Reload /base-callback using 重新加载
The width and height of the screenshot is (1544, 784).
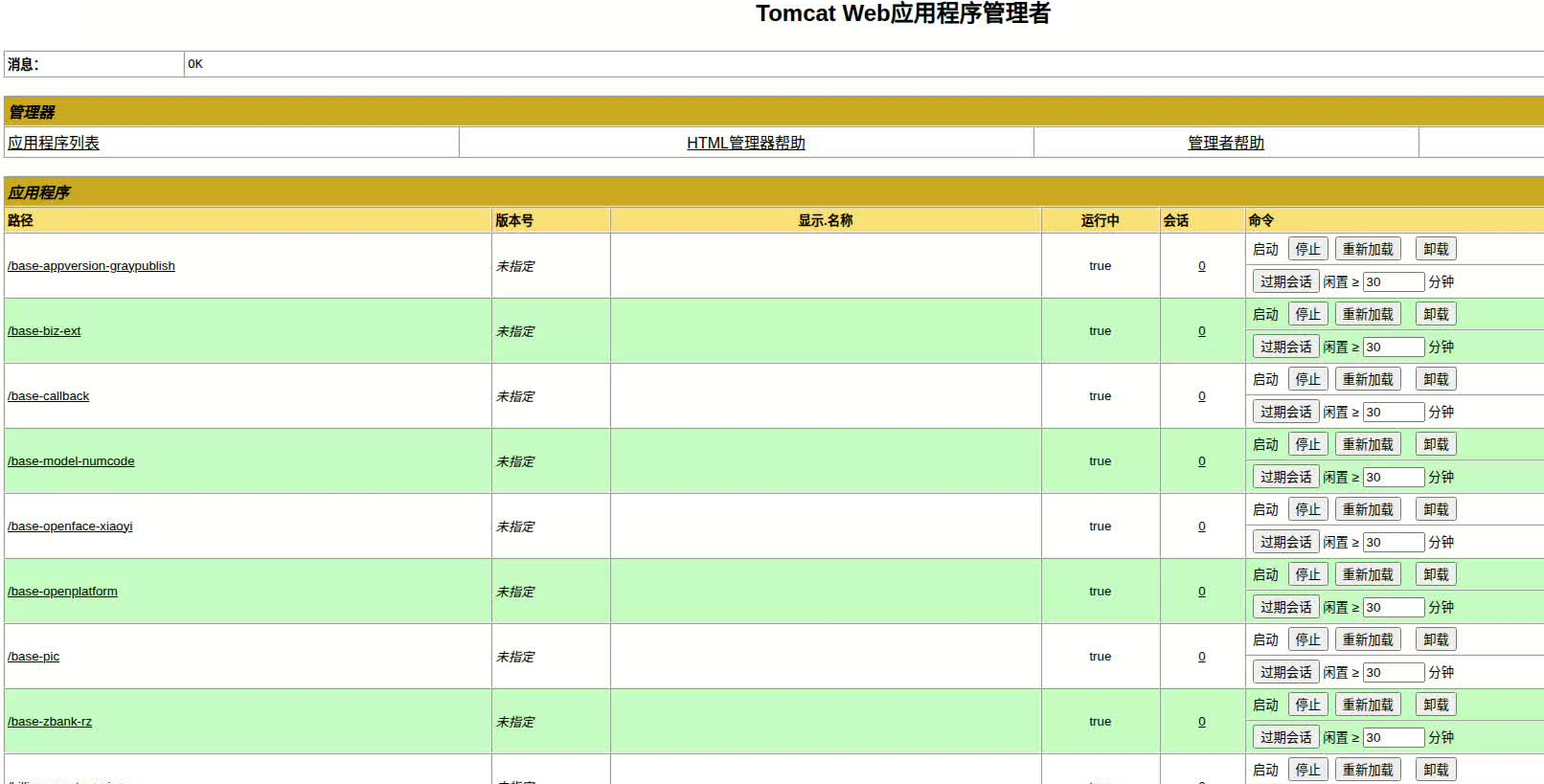(1368, 379)
